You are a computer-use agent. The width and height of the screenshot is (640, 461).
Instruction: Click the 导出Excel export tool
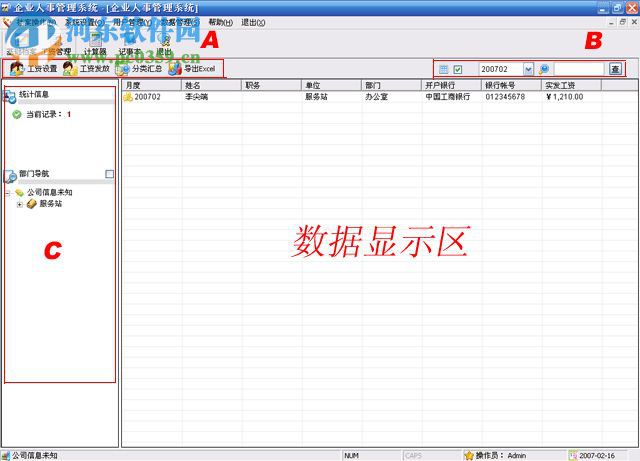[x=192, y=69]
